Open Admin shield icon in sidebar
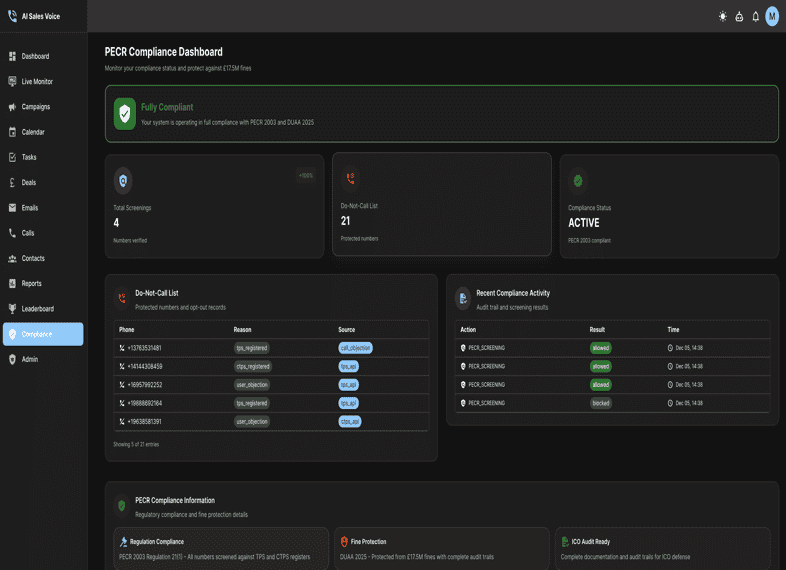The width and height of the screenshot is (786, 570). click(13, 359)
